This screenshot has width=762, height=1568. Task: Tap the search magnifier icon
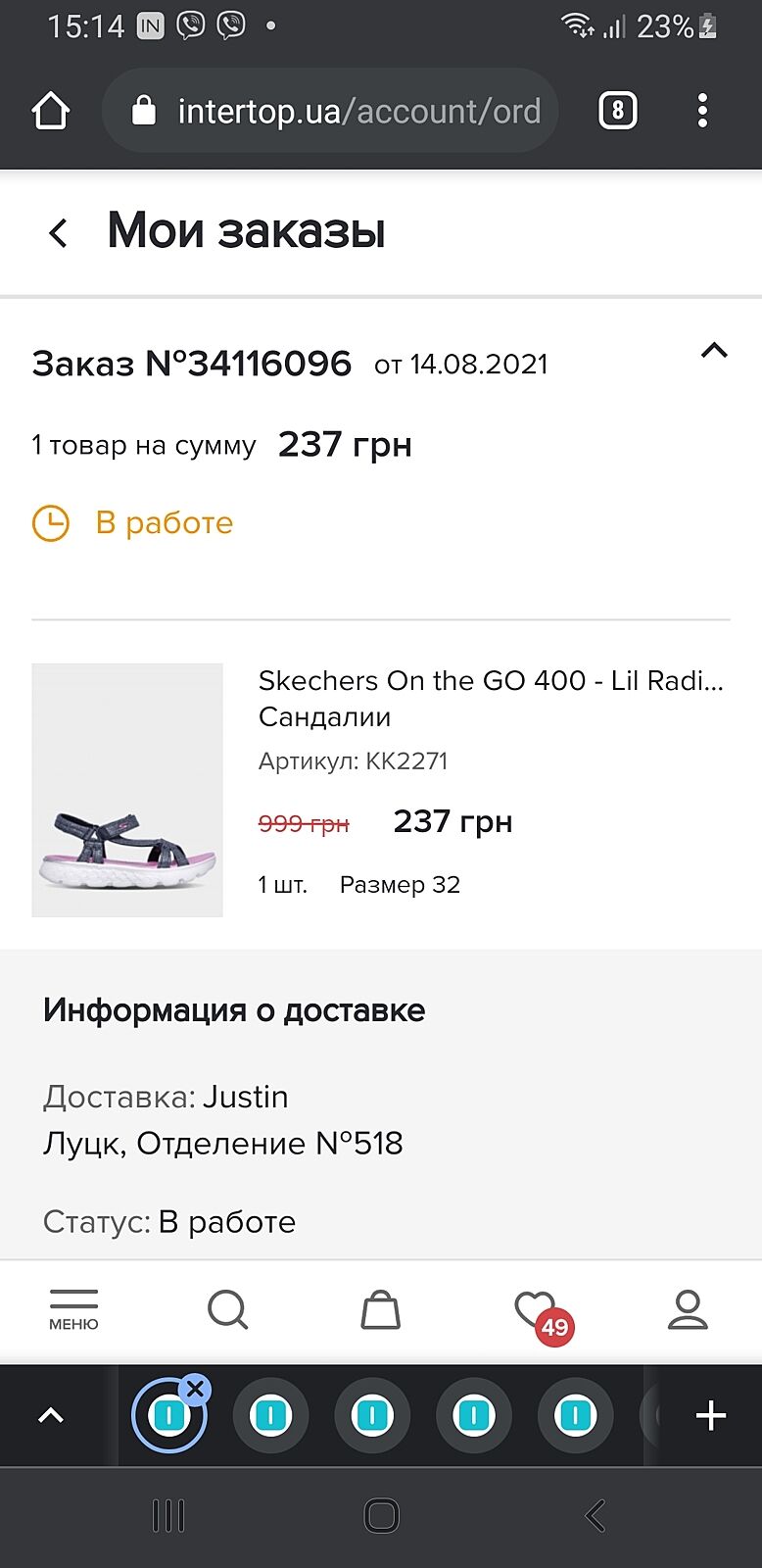227,1309
